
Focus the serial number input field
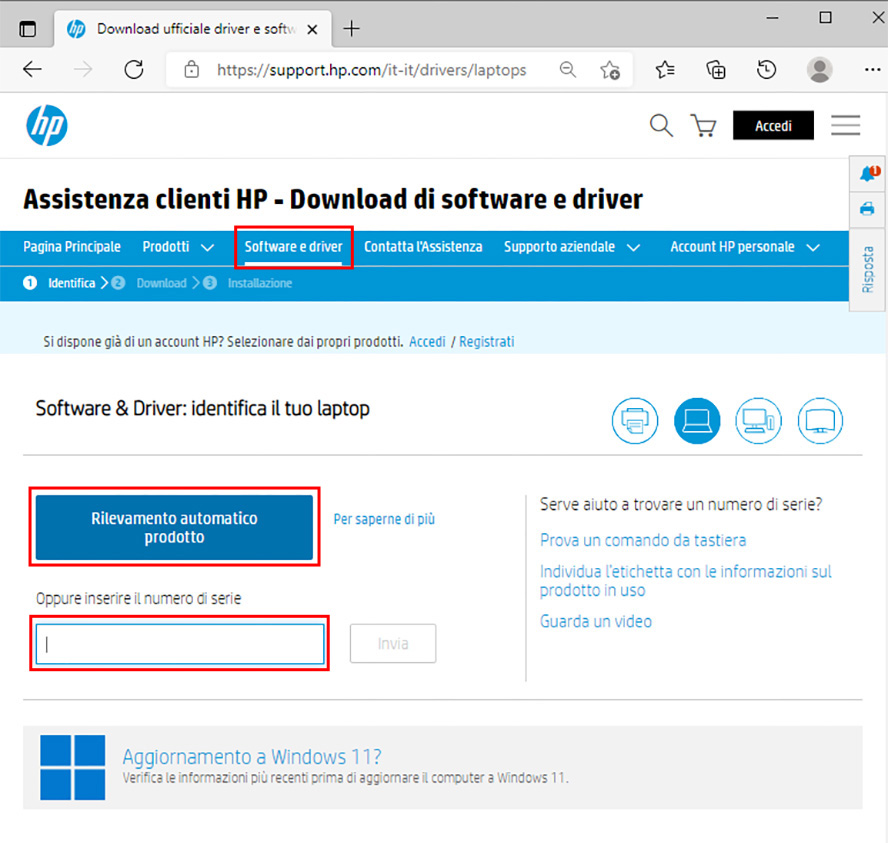click(x=180, y=644)
